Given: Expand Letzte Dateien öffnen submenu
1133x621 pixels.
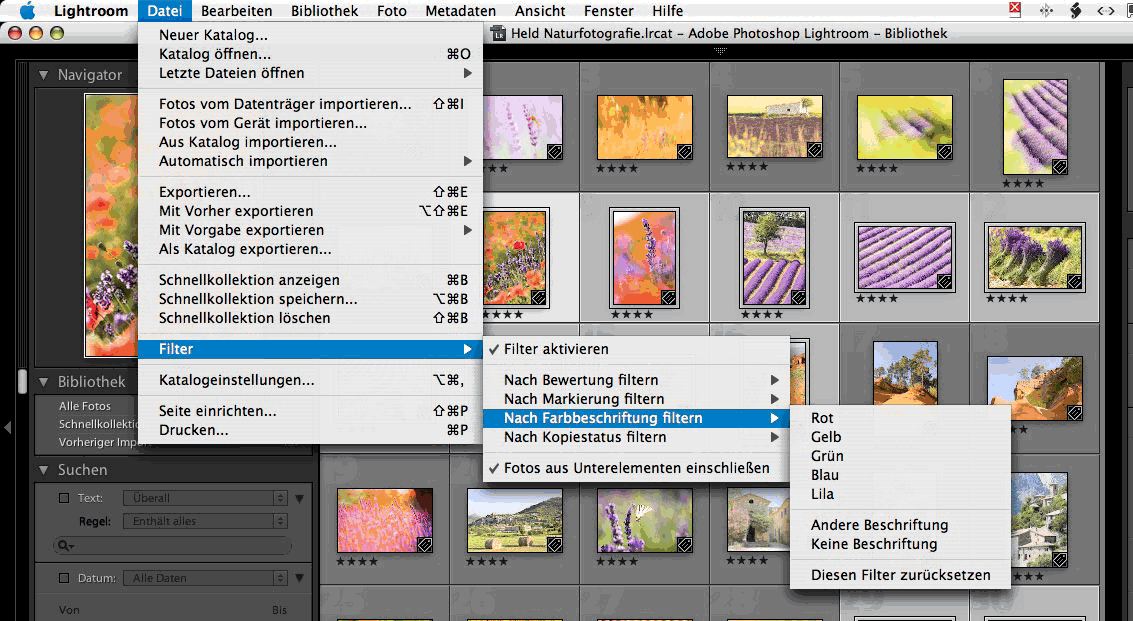Looking at the screenshot, I should click(x=310, y=73).
